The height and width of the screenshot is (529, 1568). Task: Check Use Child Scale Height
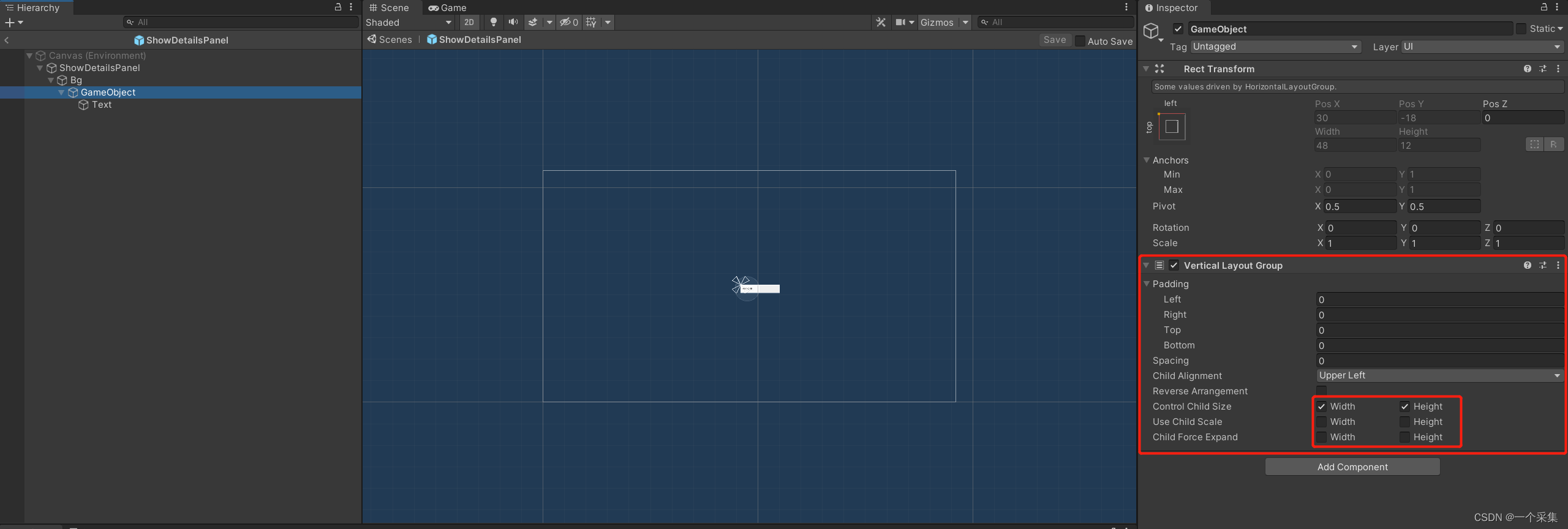coord(1405,421)
